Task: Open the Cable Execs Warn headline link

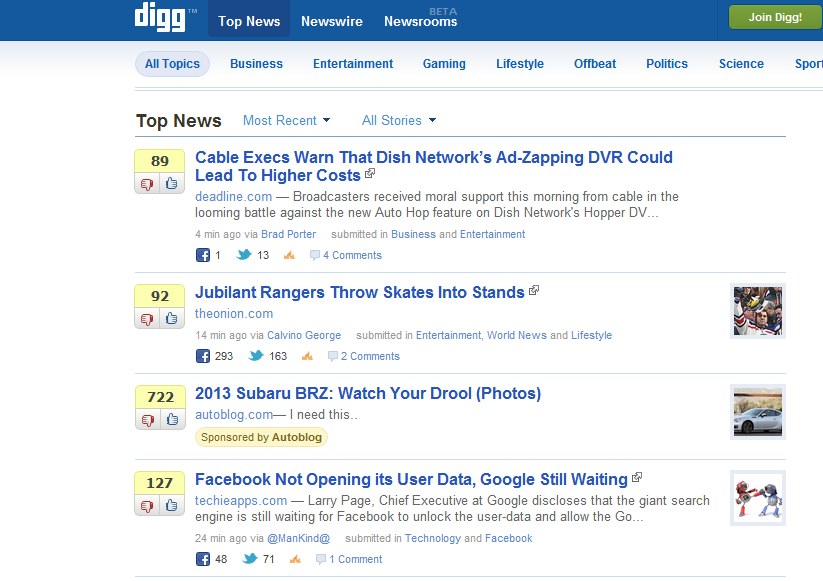Action: point(434,166)
